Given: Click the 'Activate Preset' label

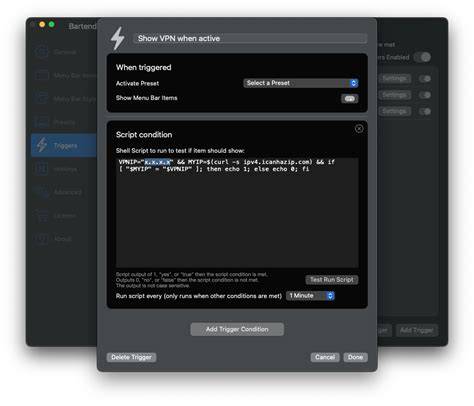Looking at the screenshot, I should [137, 83].
